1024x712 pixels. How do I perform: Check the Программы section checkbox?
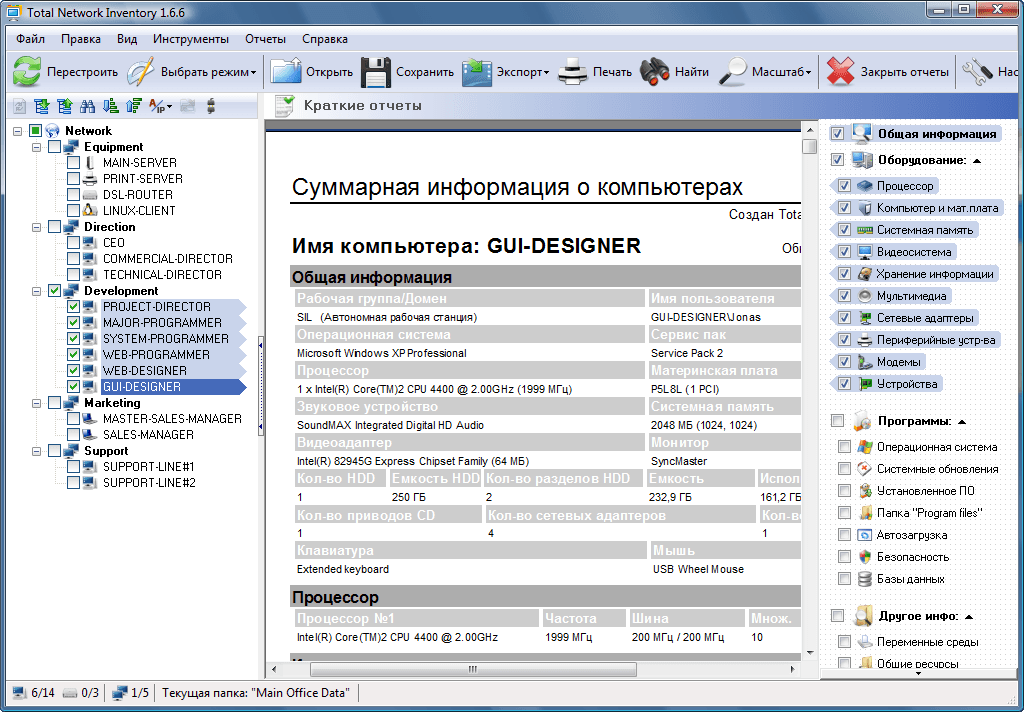pyautogui.click(x=837, y=421)
